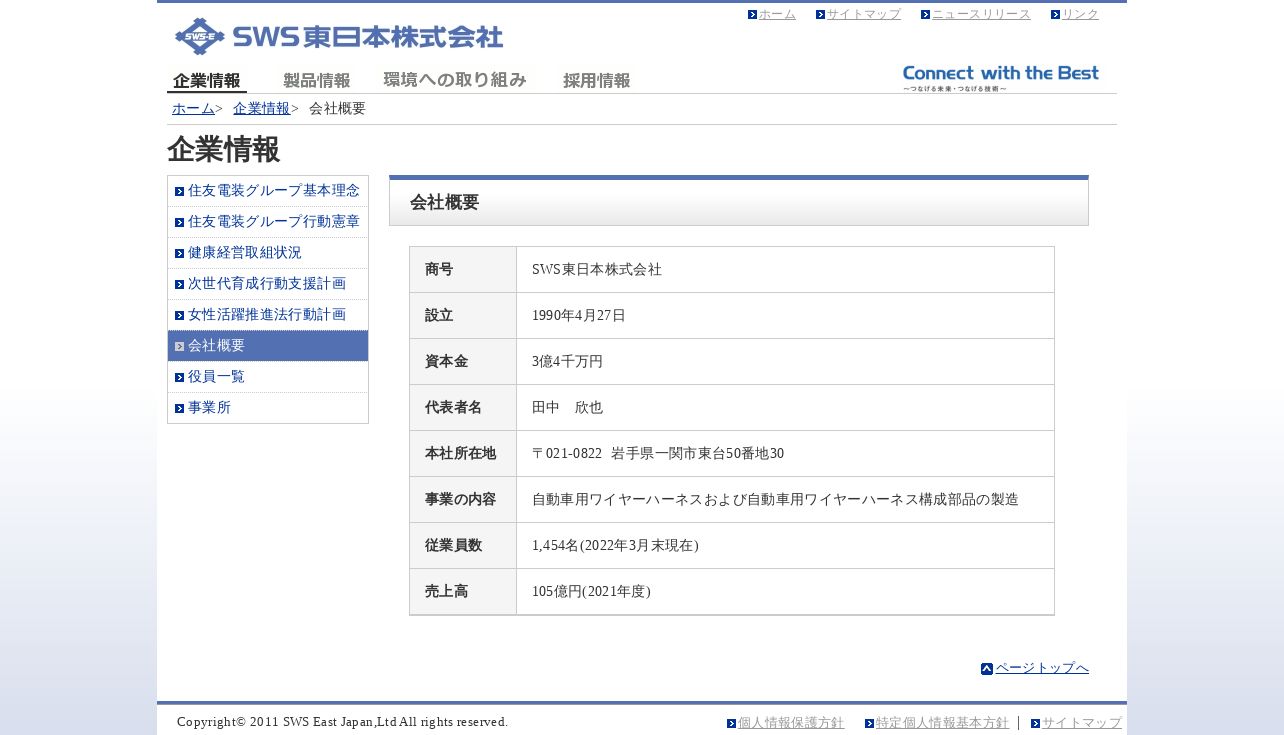The image size is (1284, 735).
Task: Click the 3億4千万円 value
Action: pyautogui.click(x=567, y=361)
